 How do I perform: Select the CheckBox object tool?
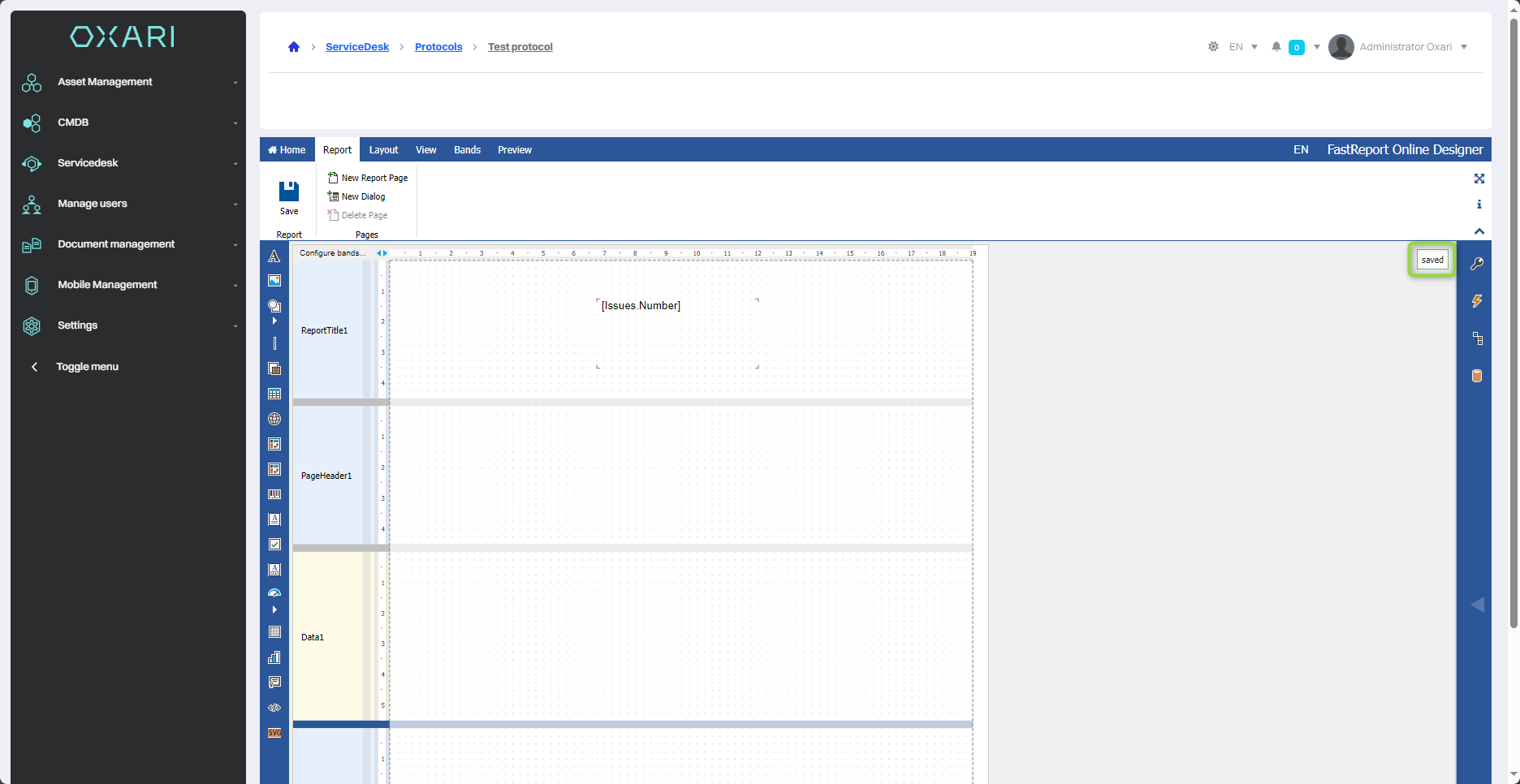(x=274, y=545)
